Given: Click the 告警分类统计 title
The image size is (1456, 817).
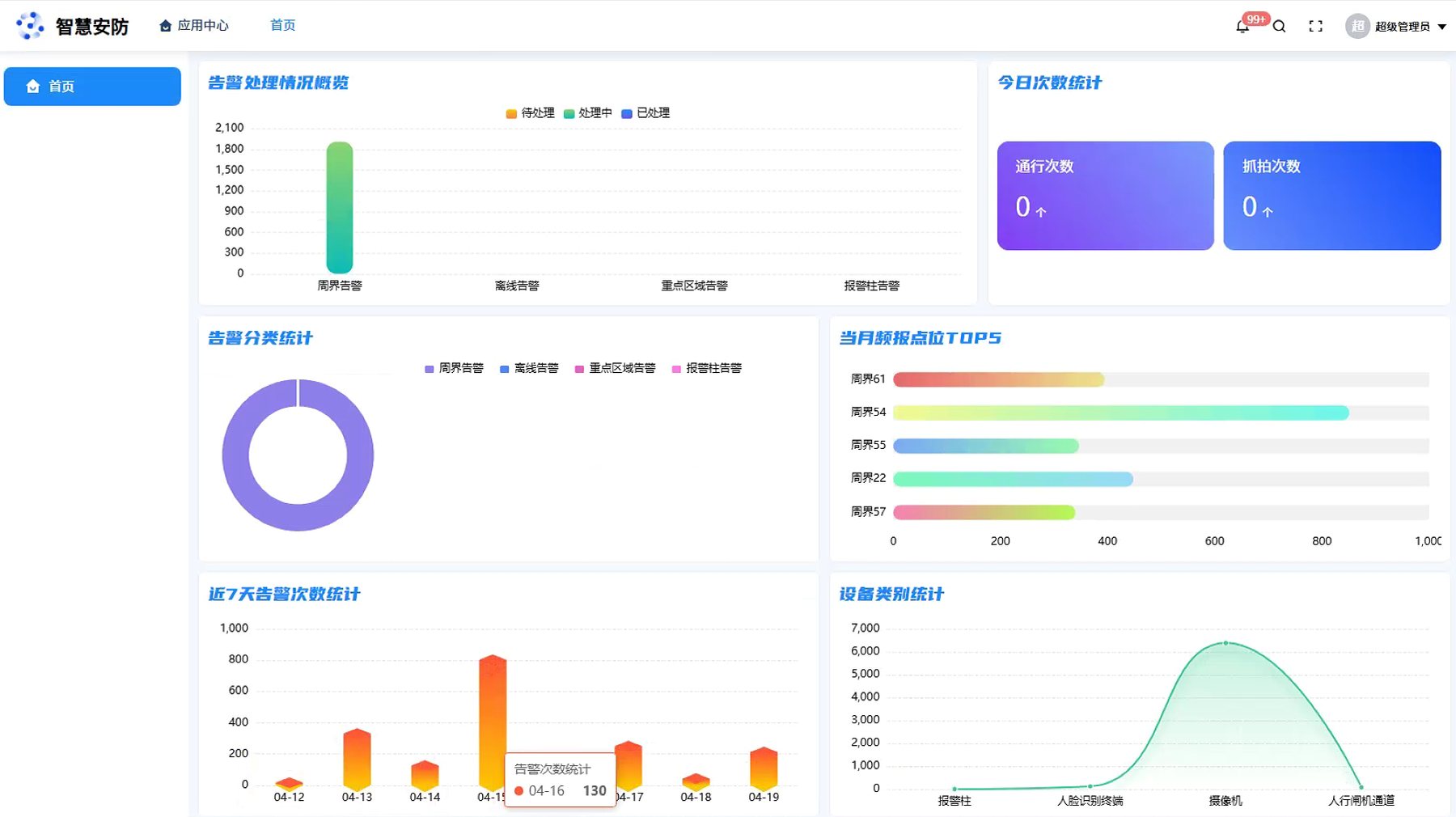Looking at the screenshot, I should coord(260,338).
